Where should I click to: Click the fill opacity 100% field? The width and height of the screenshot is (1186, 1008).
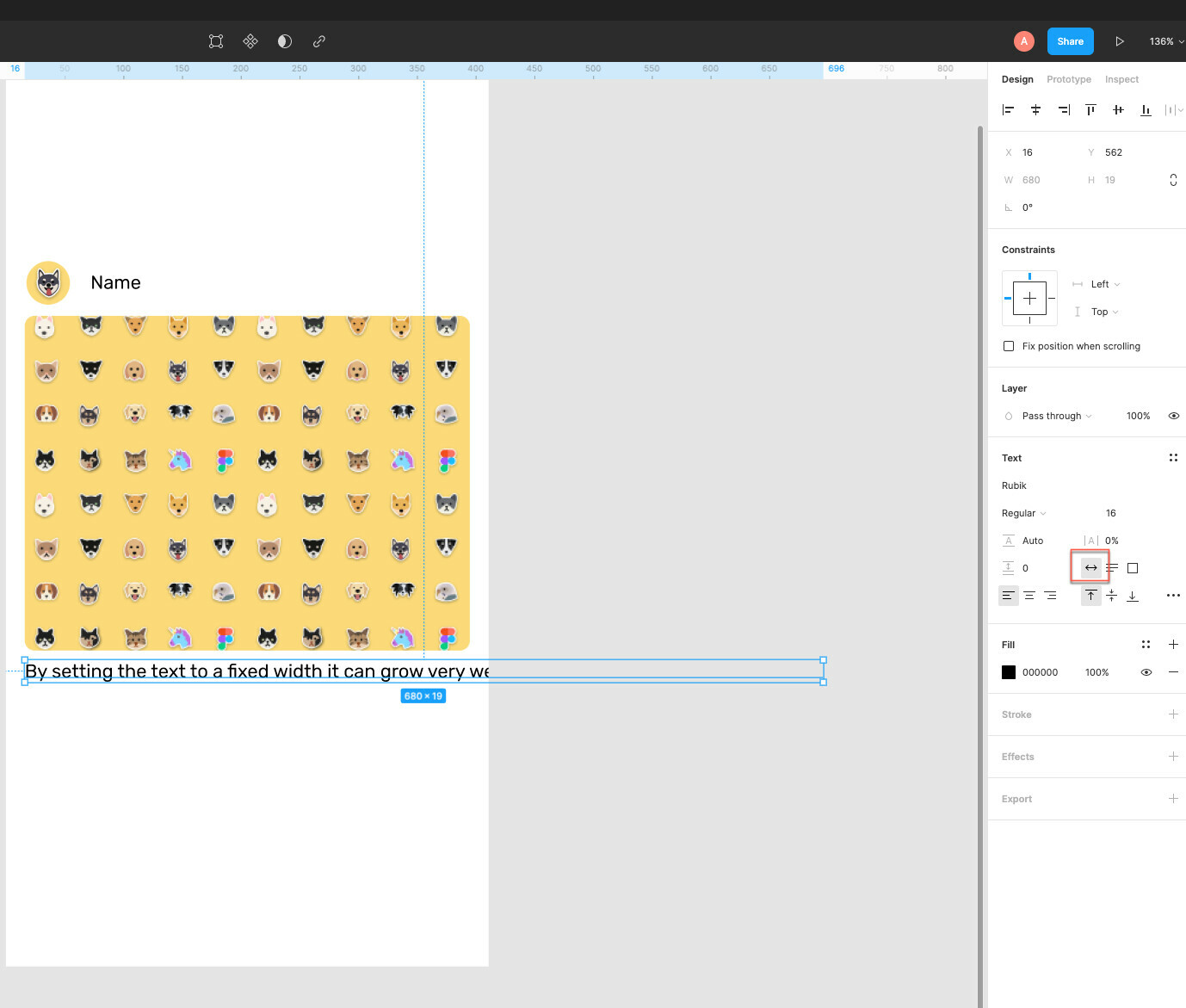(1096, 672)
